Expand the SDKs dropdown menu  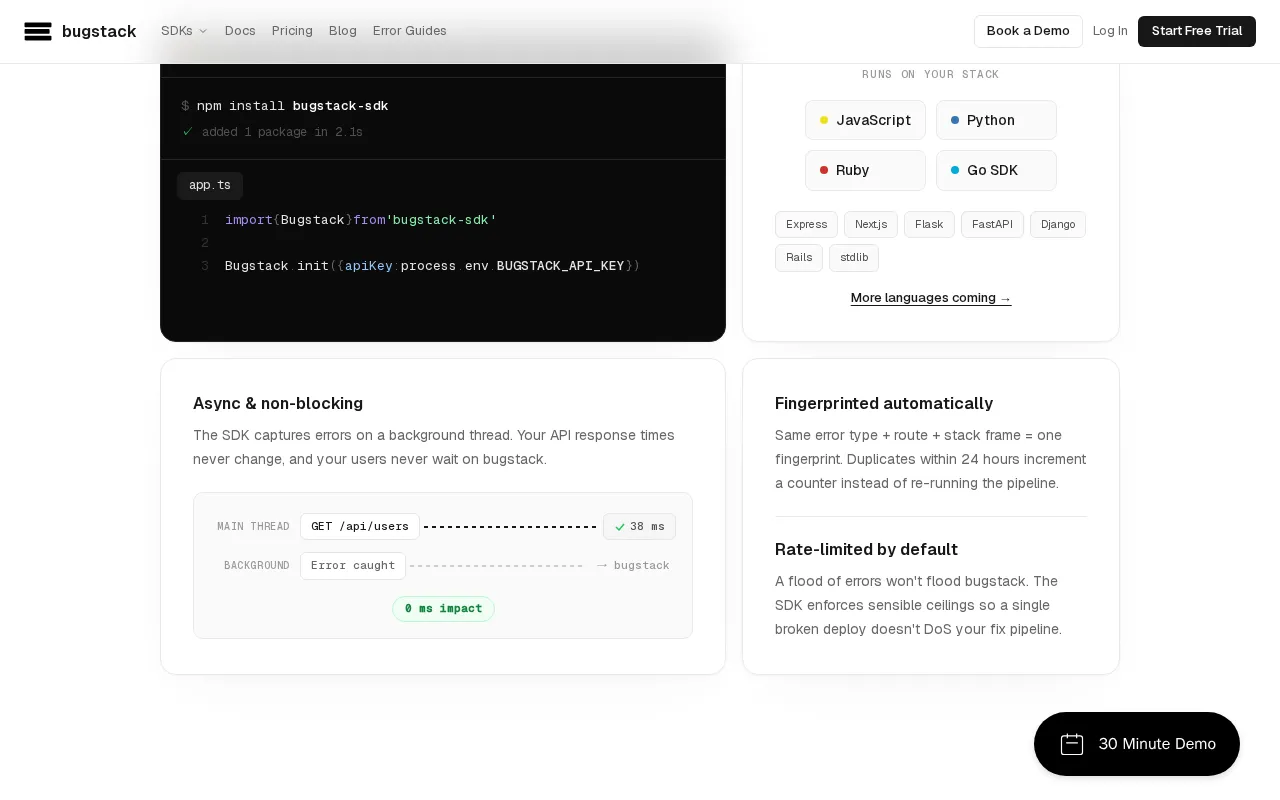pyautogui.click(x=184, y=31)
